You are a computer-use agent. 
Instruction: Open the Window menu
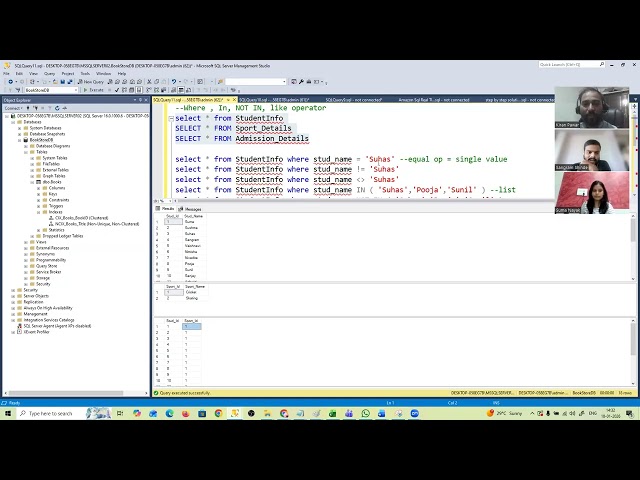(103, 73)
